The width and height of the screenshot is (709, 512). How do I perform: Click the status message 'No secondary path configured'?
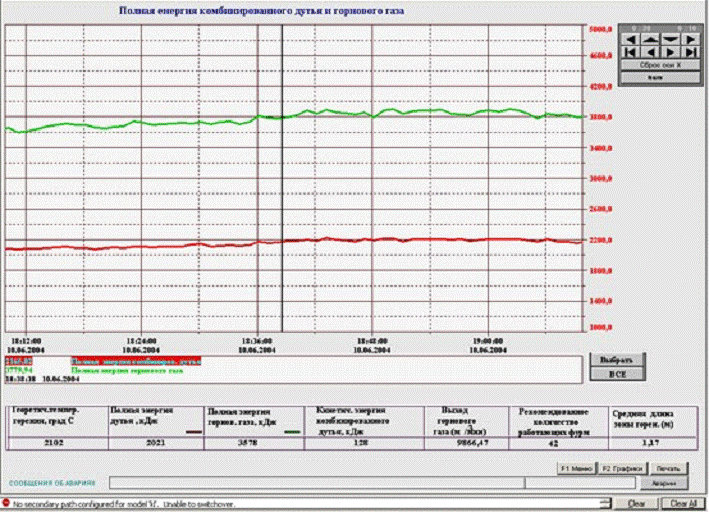point(123,504)
